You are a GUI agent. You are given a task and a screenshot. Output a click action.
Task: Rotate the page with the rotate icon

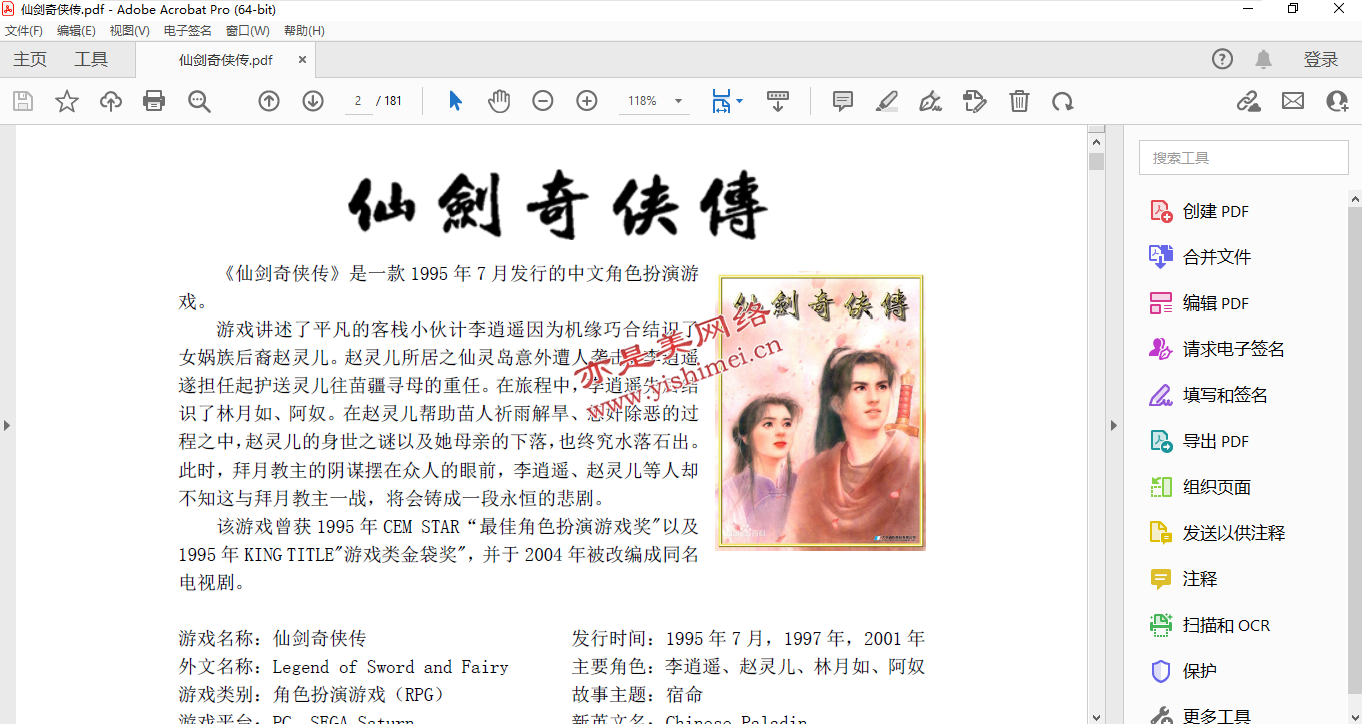(x=1062, y=101)
